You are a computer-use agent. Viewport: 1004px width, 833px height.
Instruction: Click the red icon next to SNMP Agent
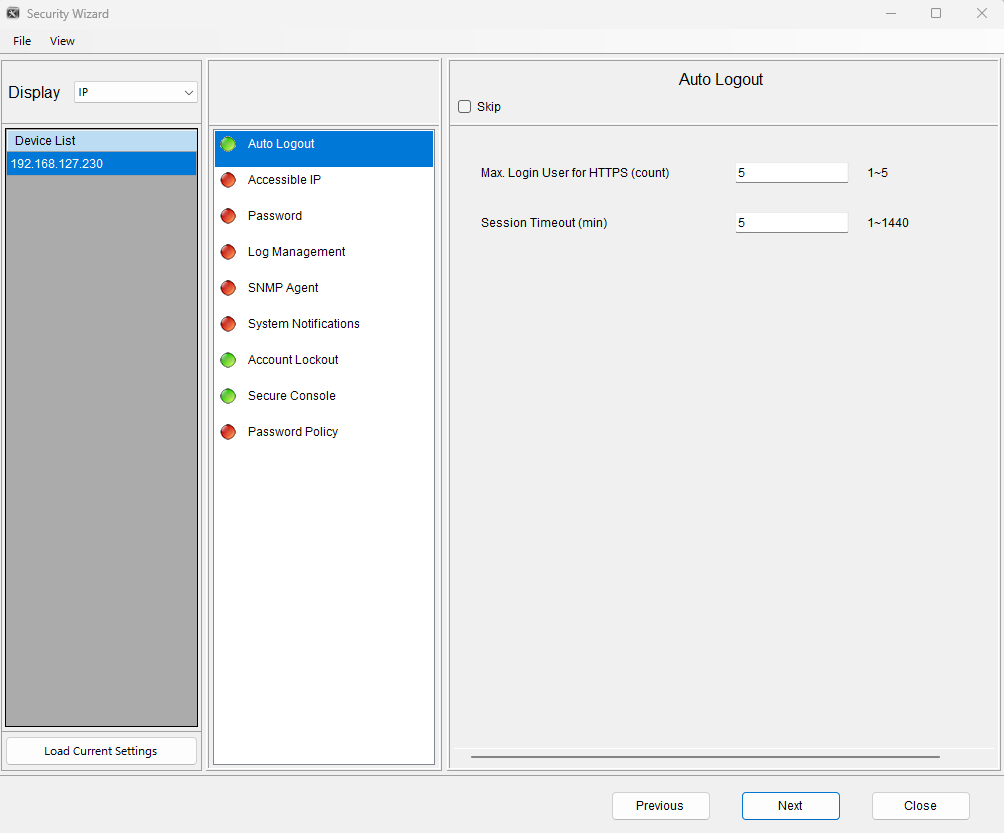point(228,288)
